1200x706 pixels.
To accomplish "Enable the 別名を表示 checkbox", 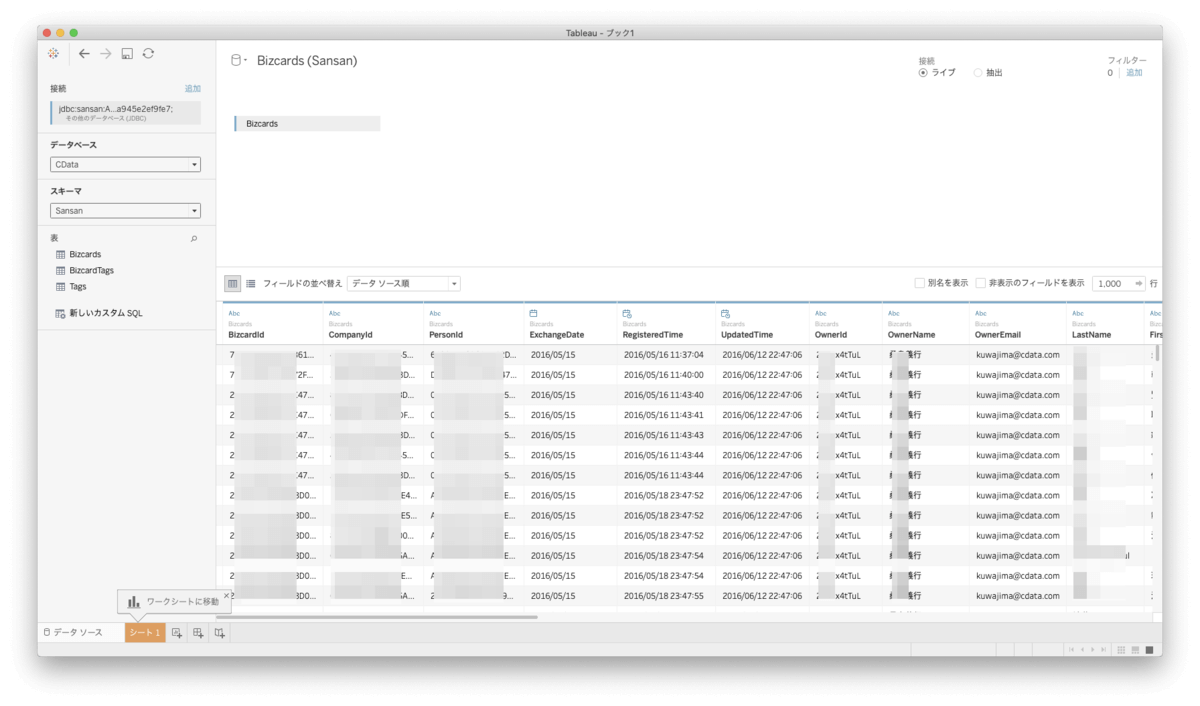I will click(x=920, y=284).
